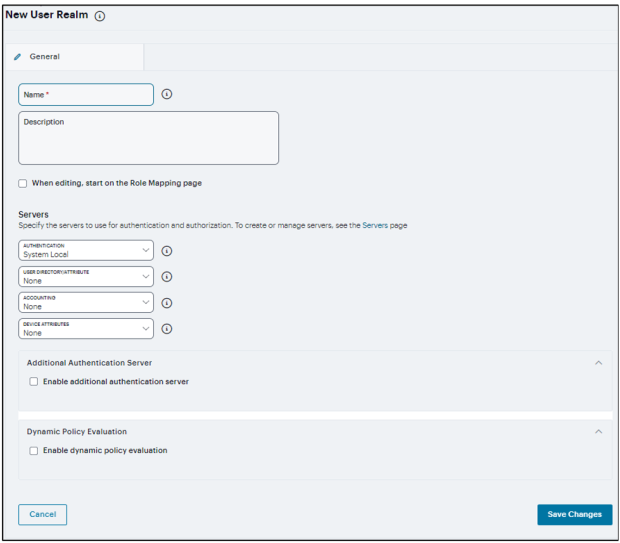
Task: Click info icon beside Accounting dropdown
Action: pos(167,303)
